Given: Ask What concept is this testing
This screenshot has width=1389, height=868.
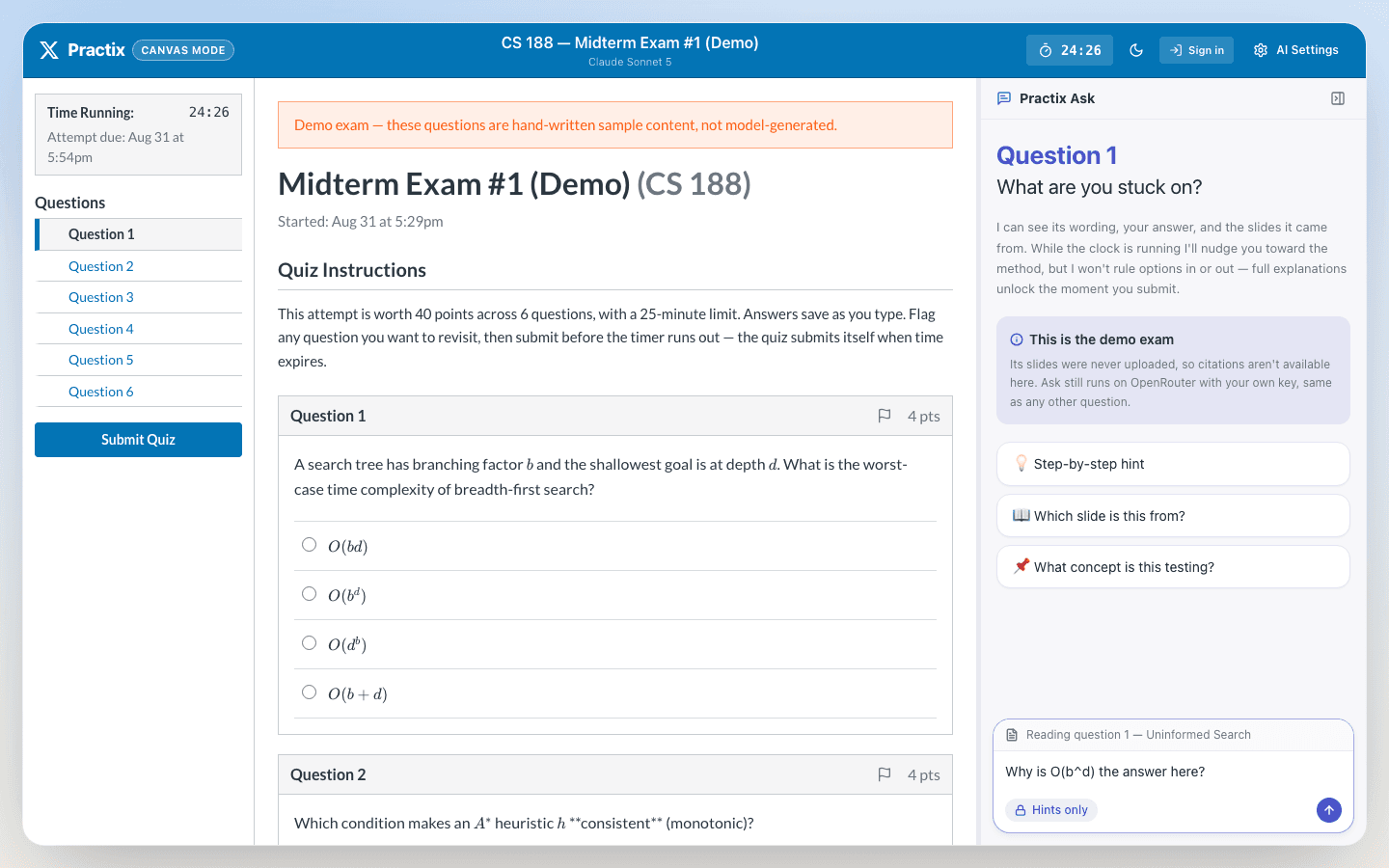Looking at the screenshot, I should click(1173, 567).
